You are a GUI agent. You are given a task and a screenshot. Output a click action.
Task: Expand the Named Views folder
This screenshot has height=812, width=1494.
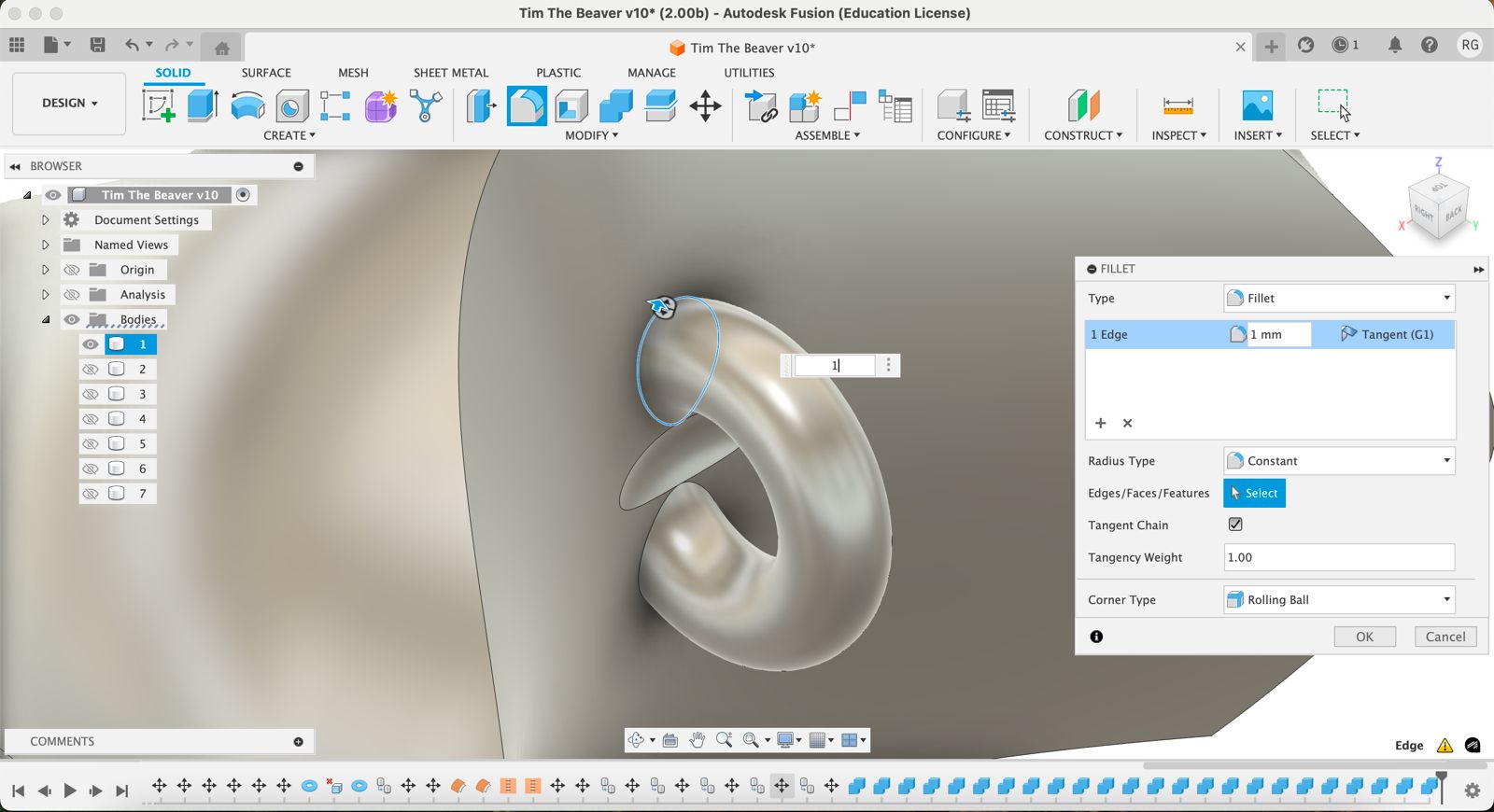[x=45, y=245]
